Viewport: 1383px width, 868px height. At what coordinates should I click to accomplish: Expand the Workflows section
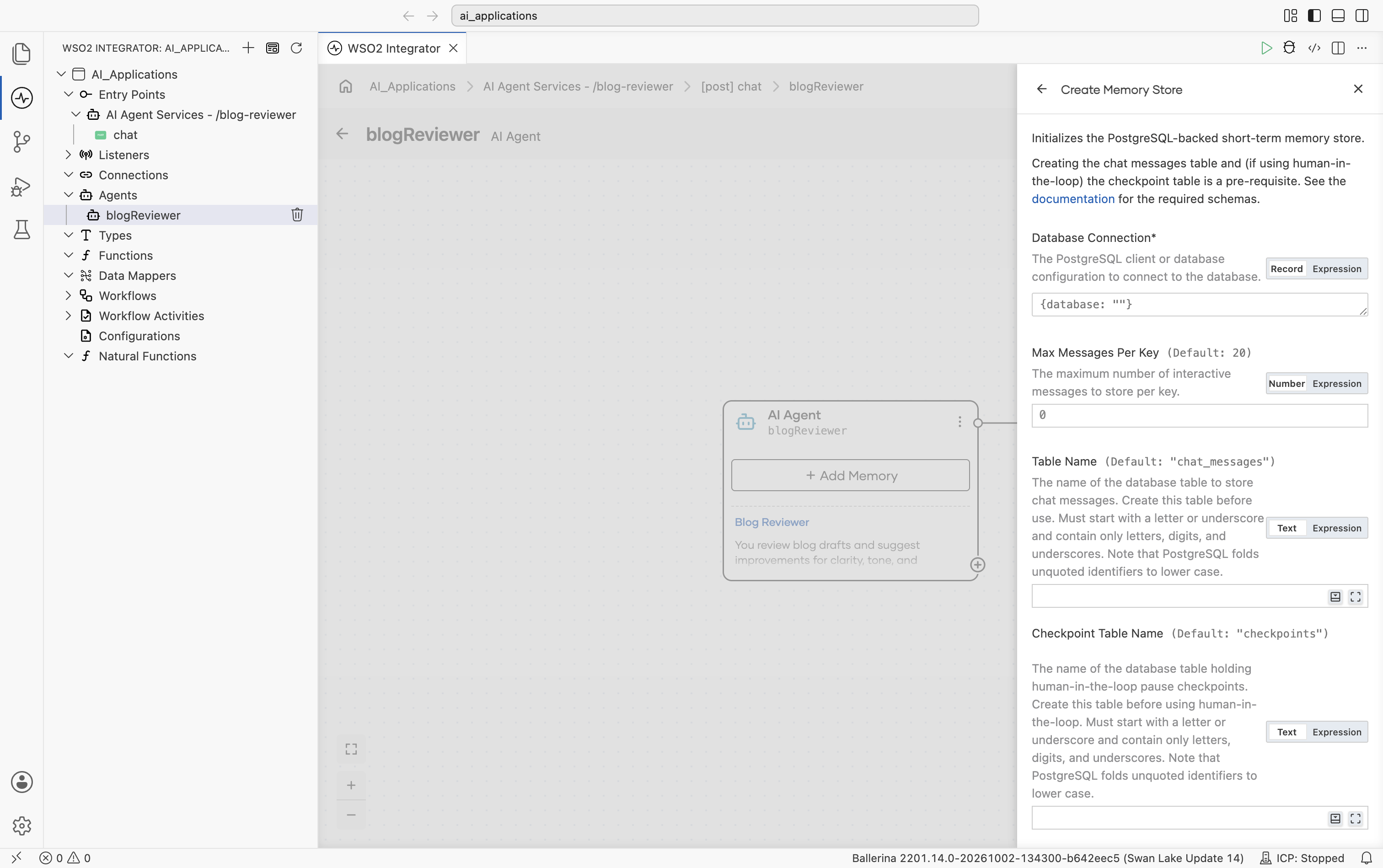pos(68,295)
